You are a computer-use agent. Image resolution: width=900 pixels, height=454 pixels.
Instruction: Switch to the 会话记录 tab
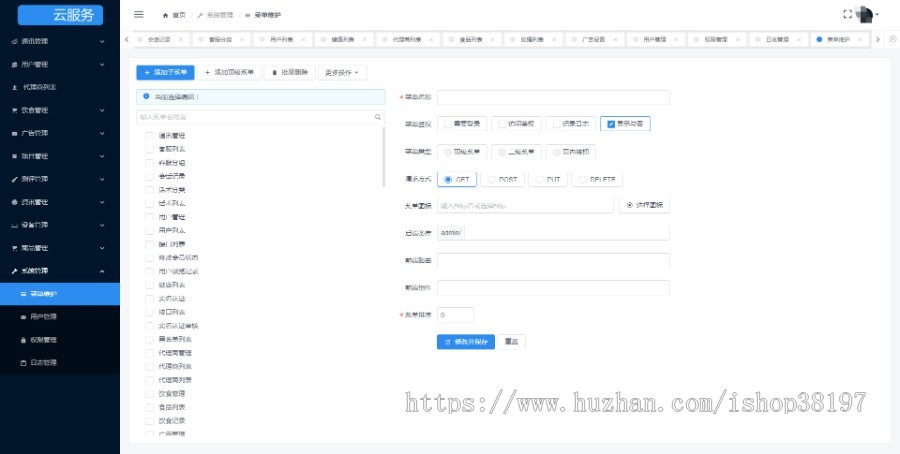[x=159, y=40]
